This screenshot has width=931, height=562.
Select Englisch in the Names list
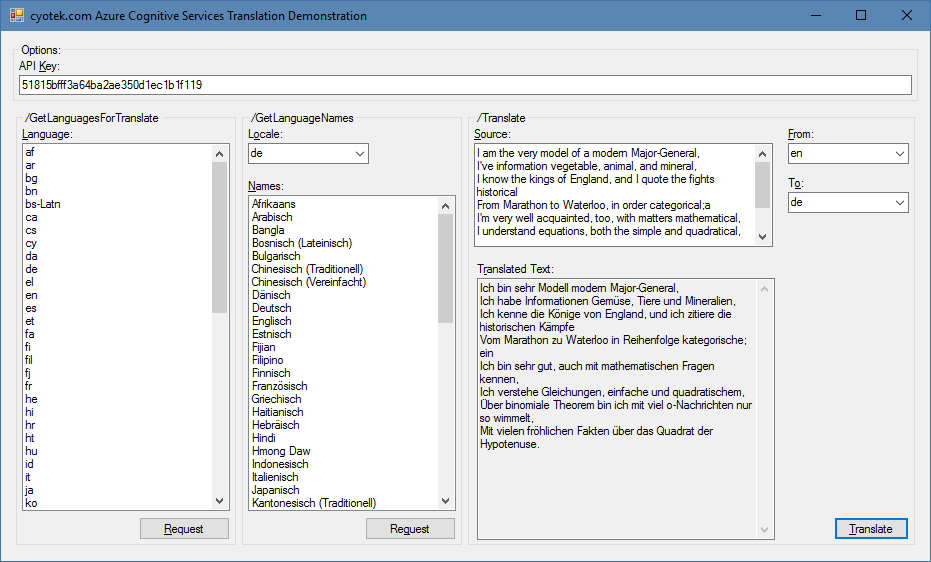click(x=344, y=322)
